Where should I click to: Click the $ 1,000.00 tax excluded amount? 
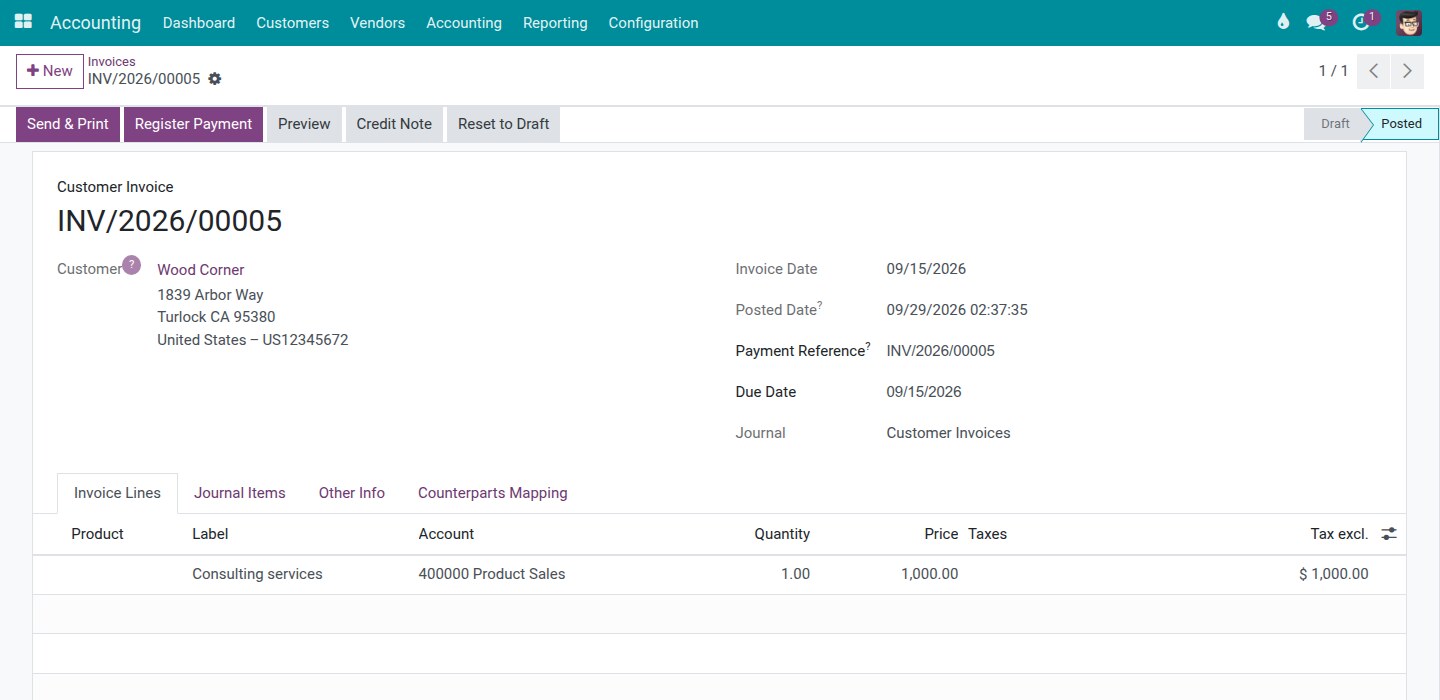tap(1334, 574)
